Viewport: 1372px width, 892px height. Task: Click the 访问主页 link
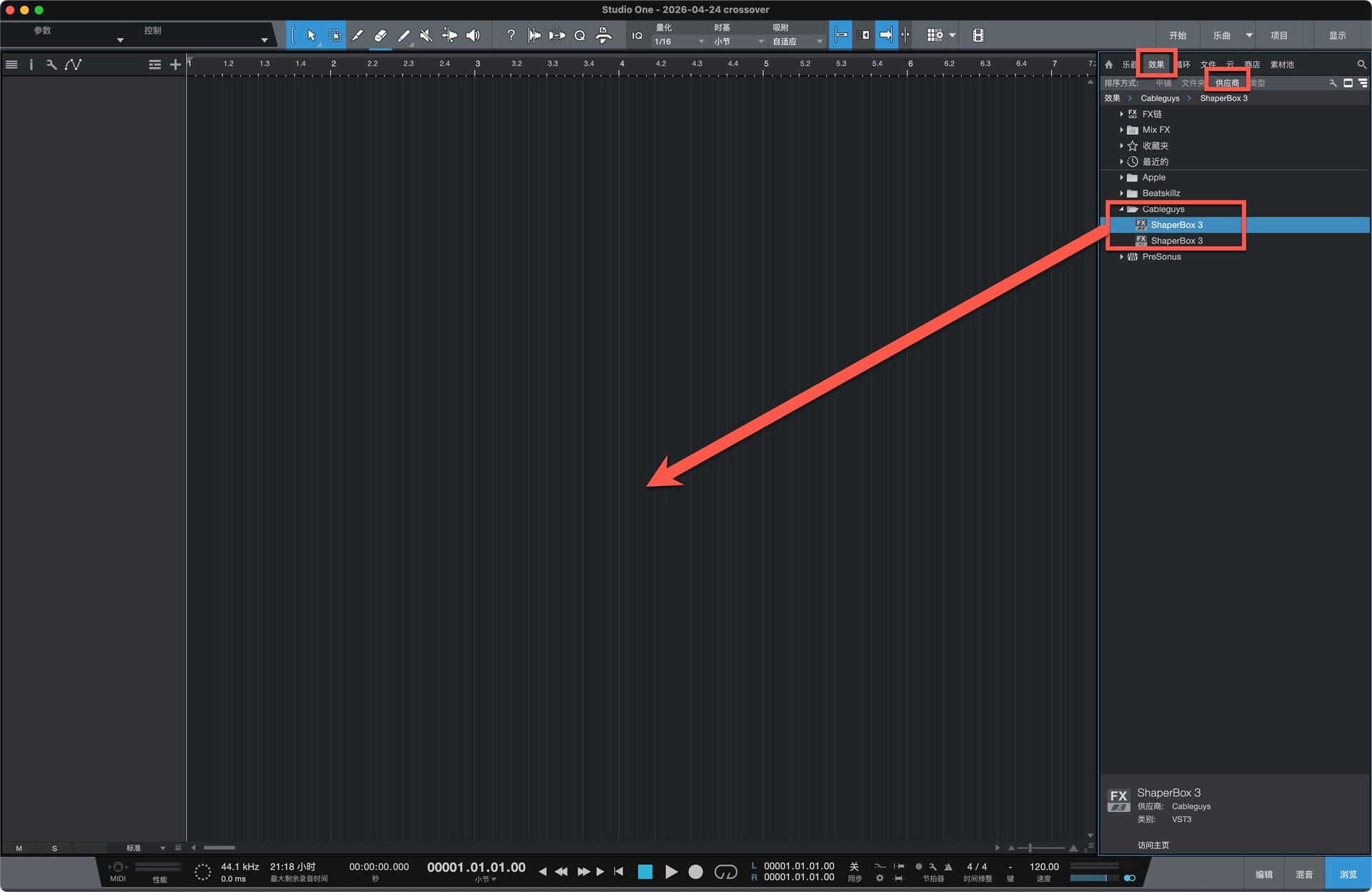point(1153,845)
